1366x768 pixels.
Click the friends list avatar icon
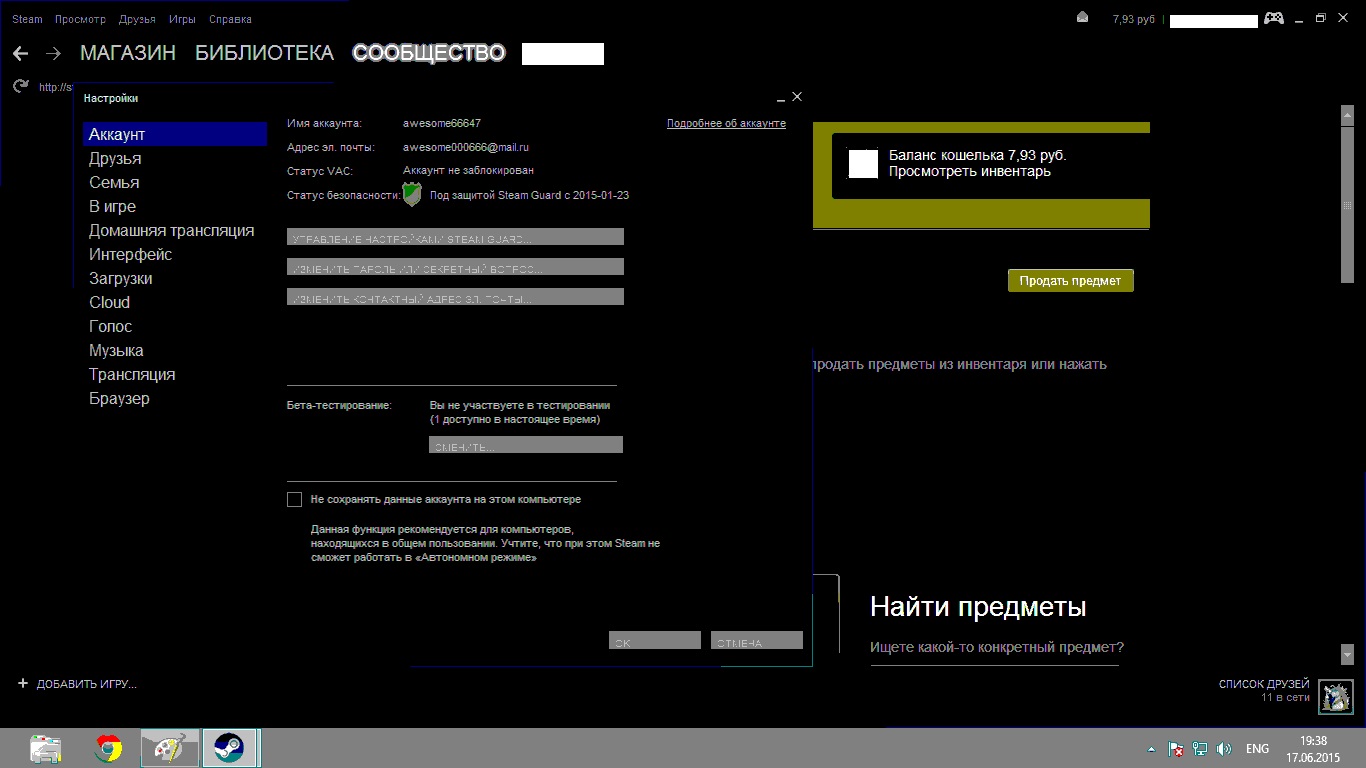coord(1336,697)
